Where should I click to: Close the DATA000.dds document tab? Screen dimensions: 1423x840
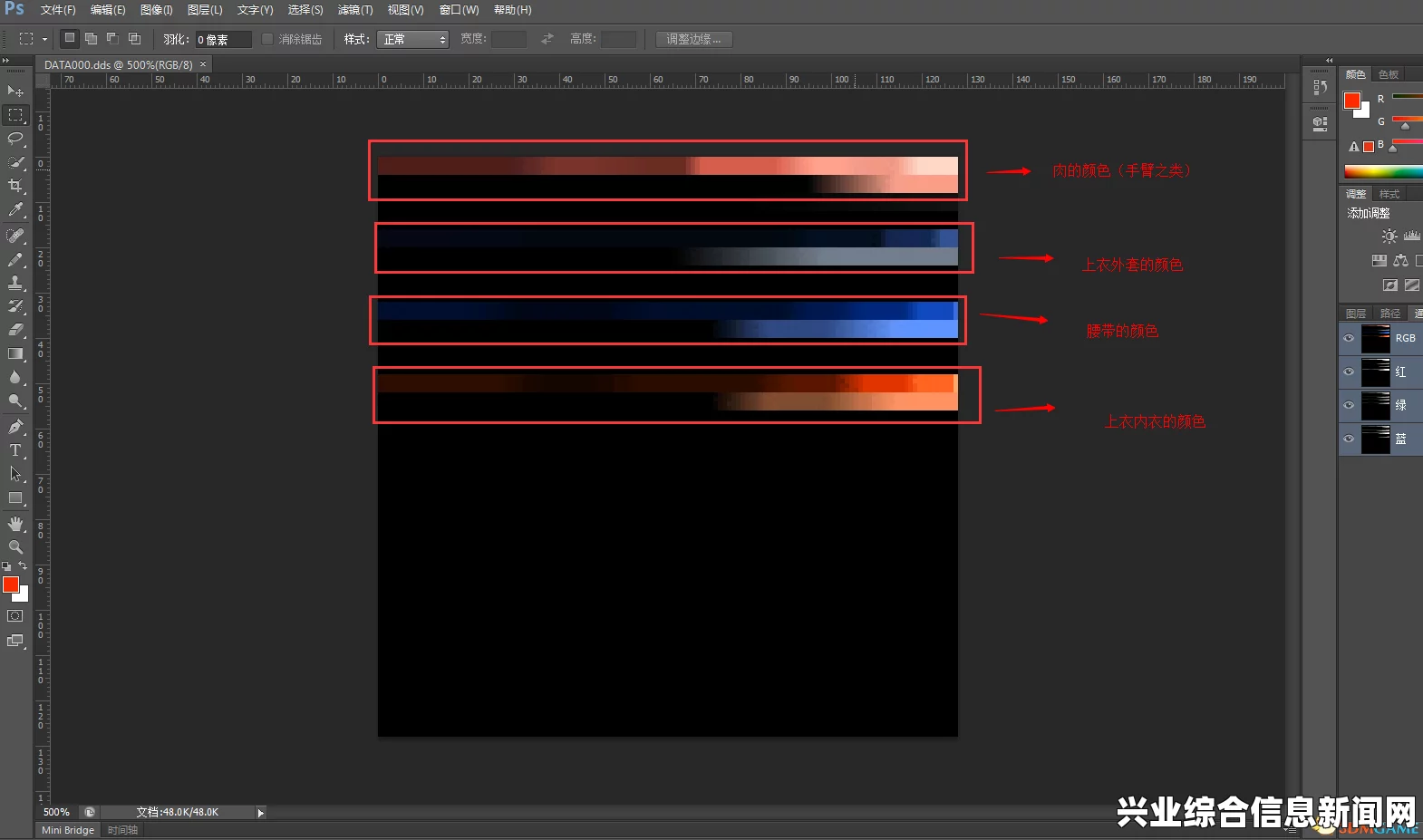pyautogui.click(x=203, y=64)
